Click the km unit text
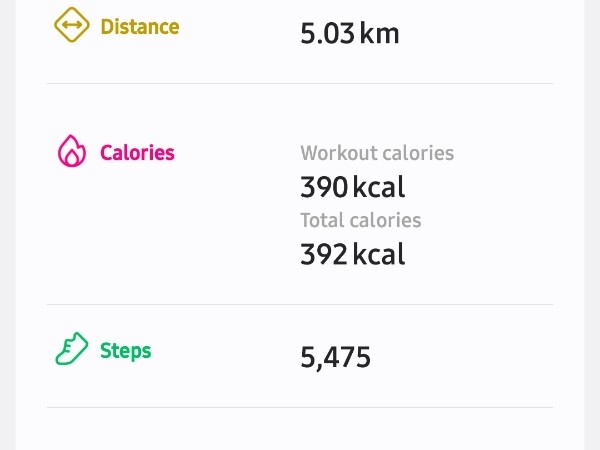600x450 pixels. 380,34
